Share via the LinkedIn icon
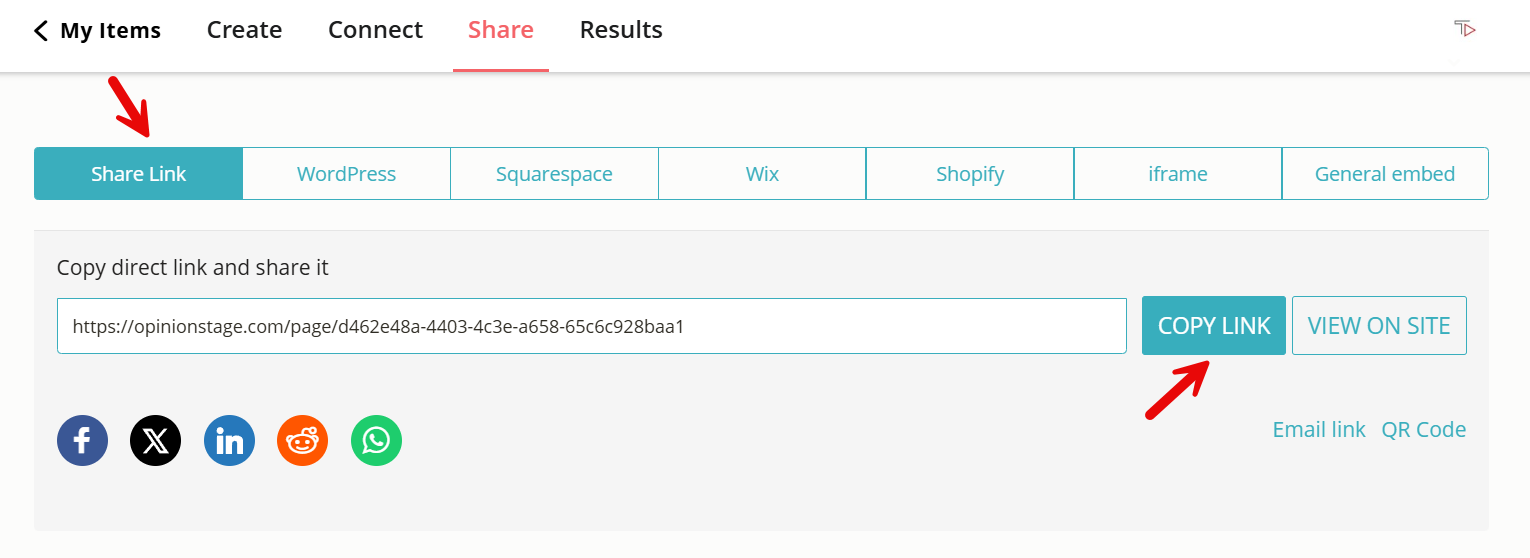Image resolution: width=1530 pixels, height=558 pixels. 229,440
